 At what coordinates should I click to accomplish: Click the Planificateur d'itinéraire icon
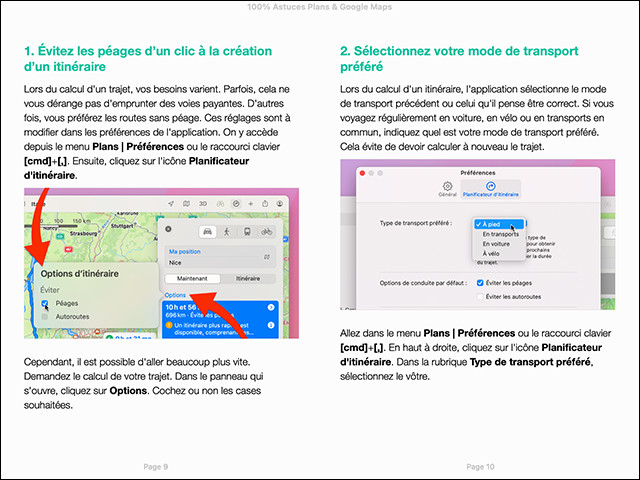pyautogui.click(x=490, y=186)
